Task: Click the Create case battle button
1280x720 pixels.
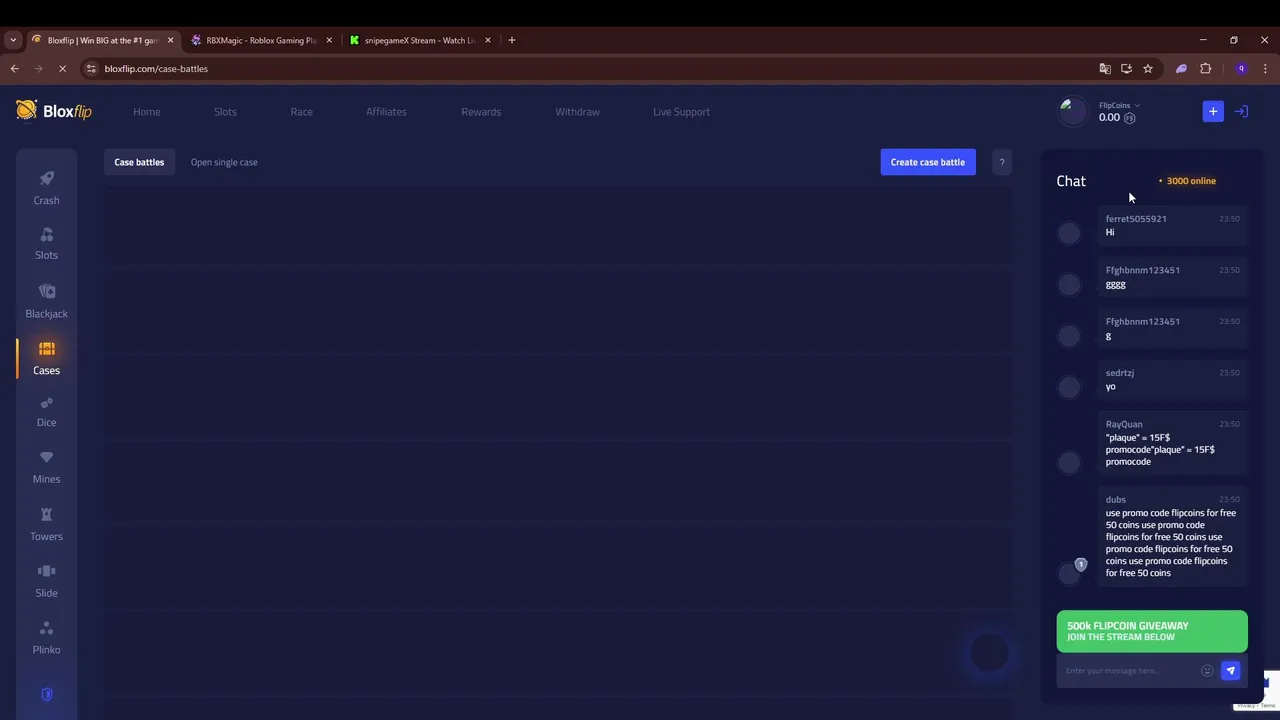Action: pyautogui.click(x=928, y=162)
